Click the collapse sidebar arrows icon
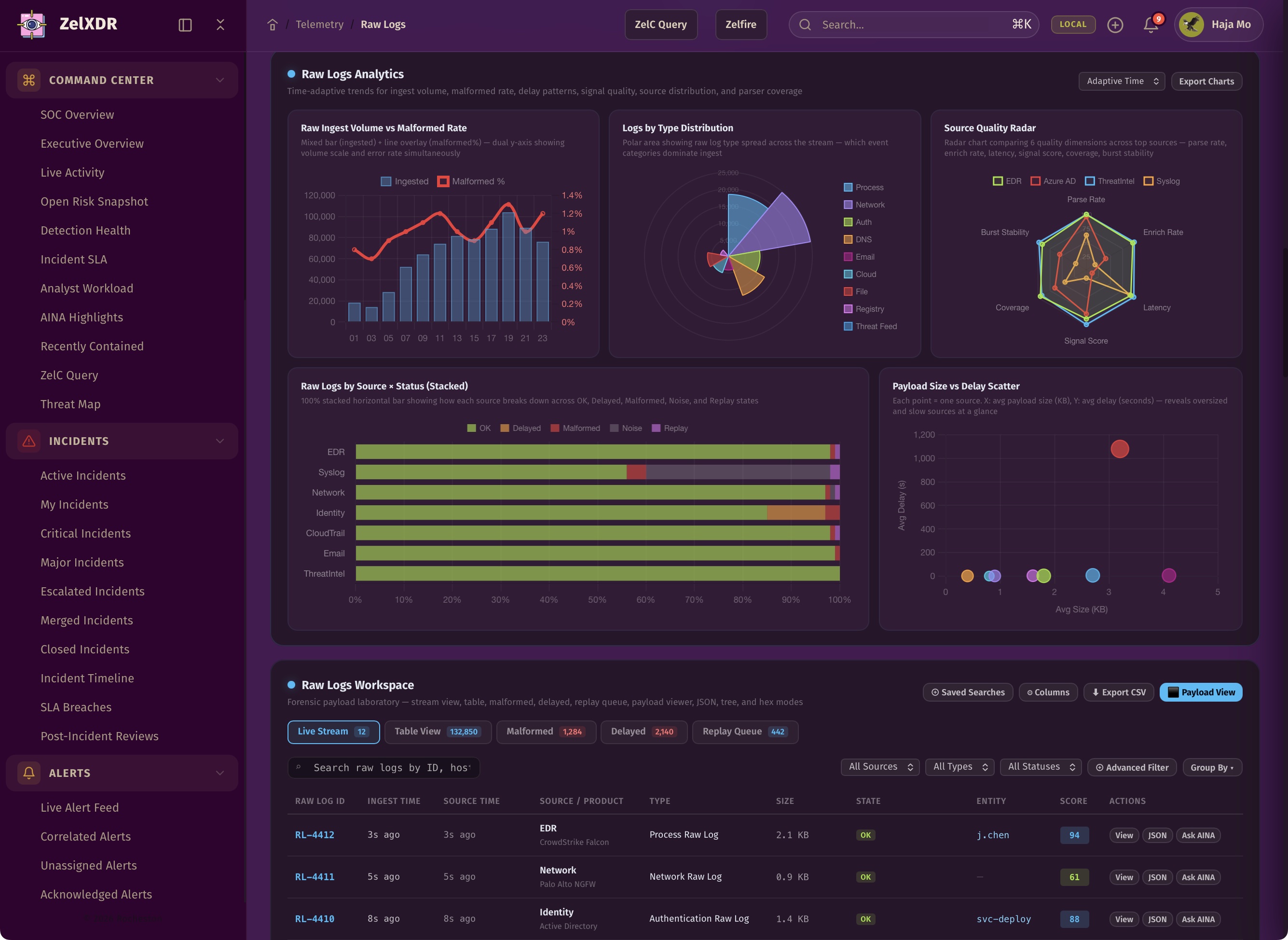The width and height of the screenshot is (1288, 940). click(x=220, y=25)
